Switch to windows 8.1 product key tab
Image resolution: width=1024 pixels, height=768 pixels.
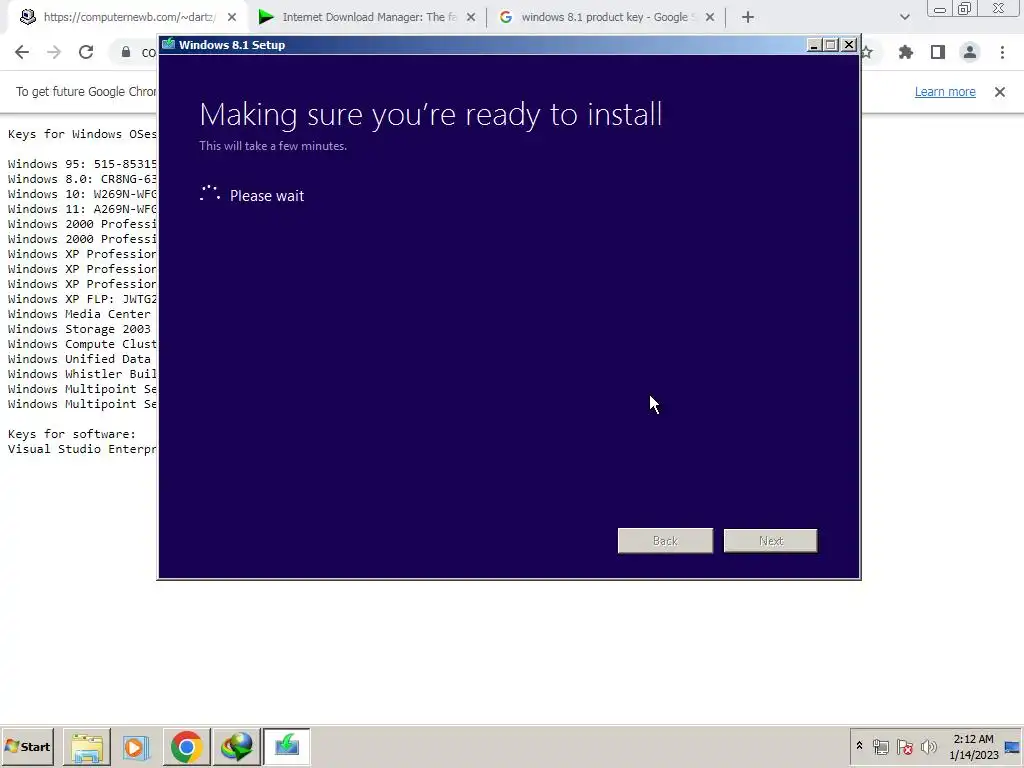pos(604,17)
